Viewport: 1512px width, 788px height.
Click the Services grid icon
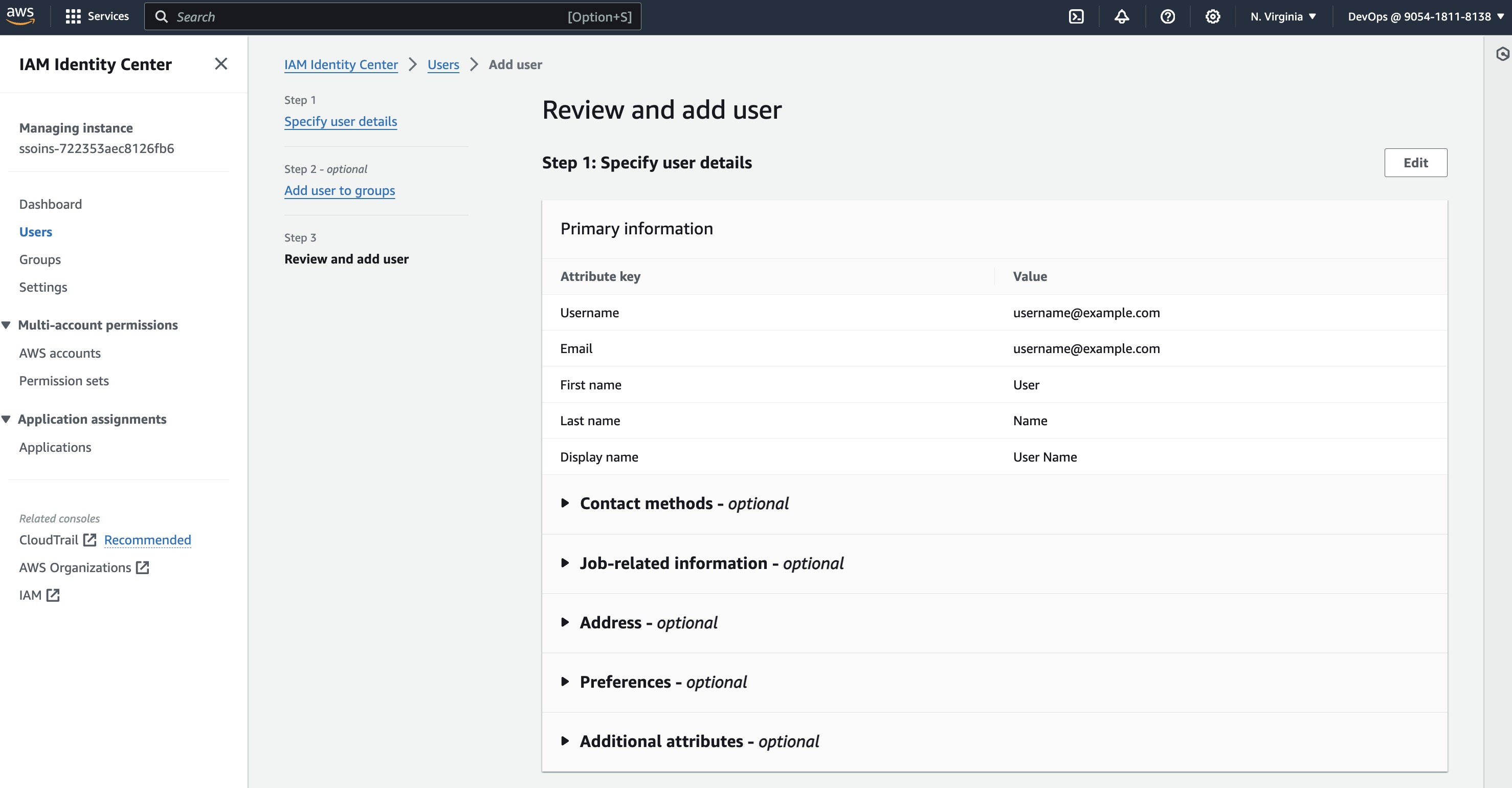click(73, 16)
